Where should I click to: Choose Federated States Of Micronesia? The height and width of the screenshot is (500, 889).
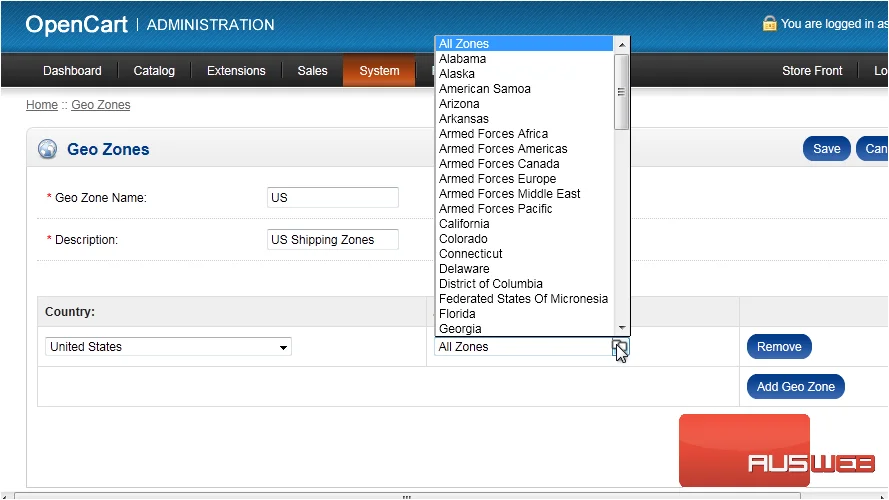point(524,299)
